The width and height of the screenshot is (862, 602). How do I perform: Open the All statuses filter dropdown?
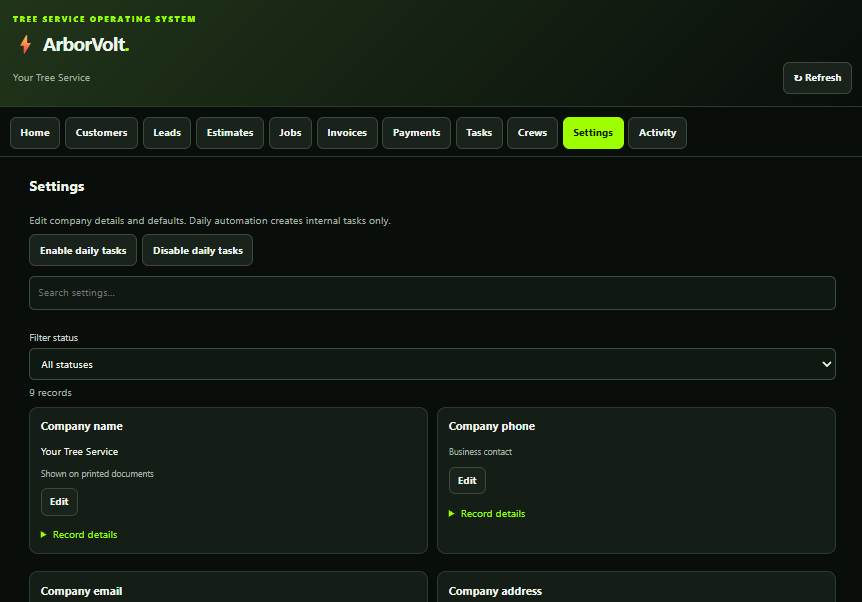point(432,364)
